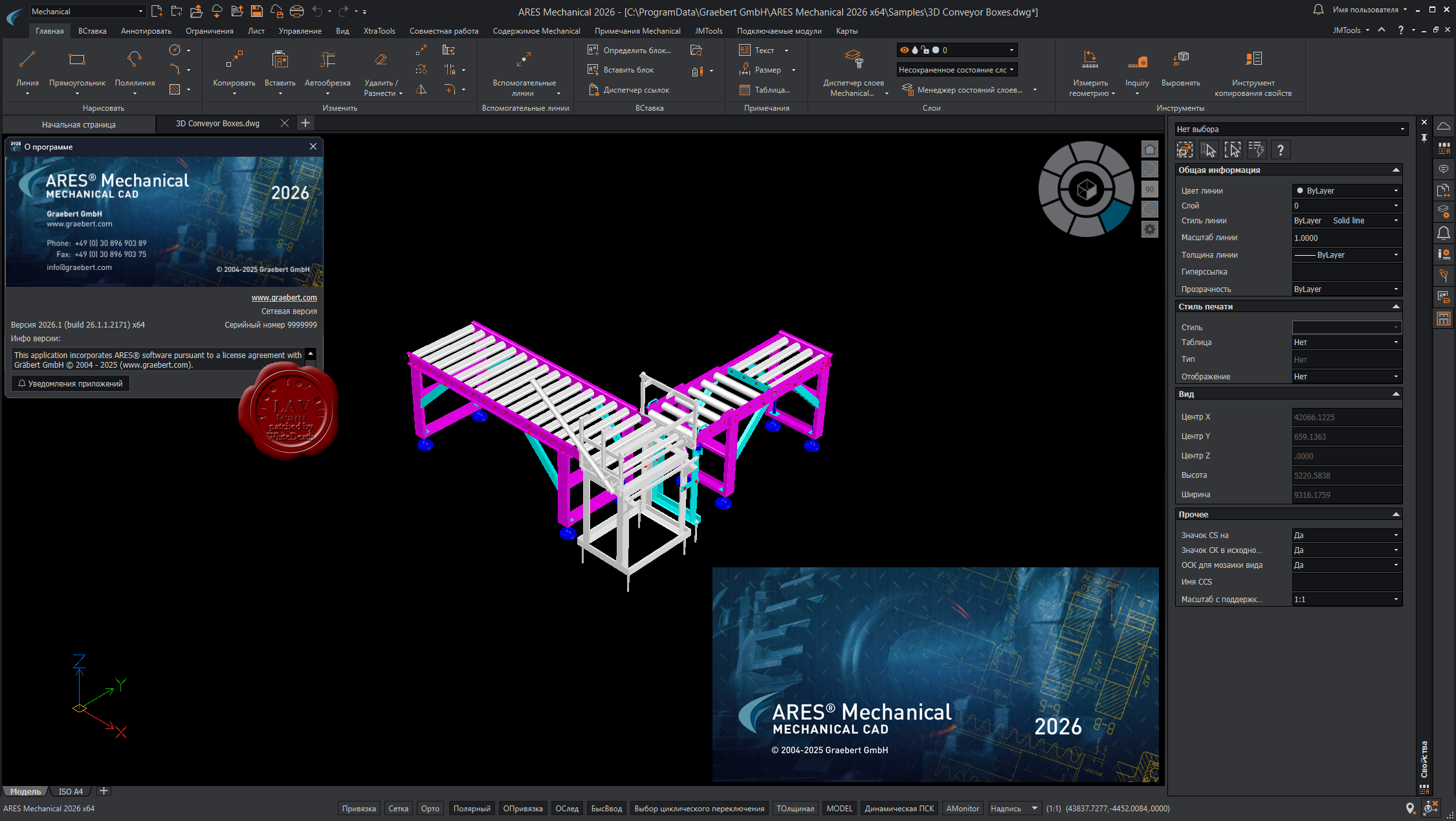1456x821 pixels.
Task: Click the hyperlink (Гиперссылка) input field
Action: tap(1347, 272)
